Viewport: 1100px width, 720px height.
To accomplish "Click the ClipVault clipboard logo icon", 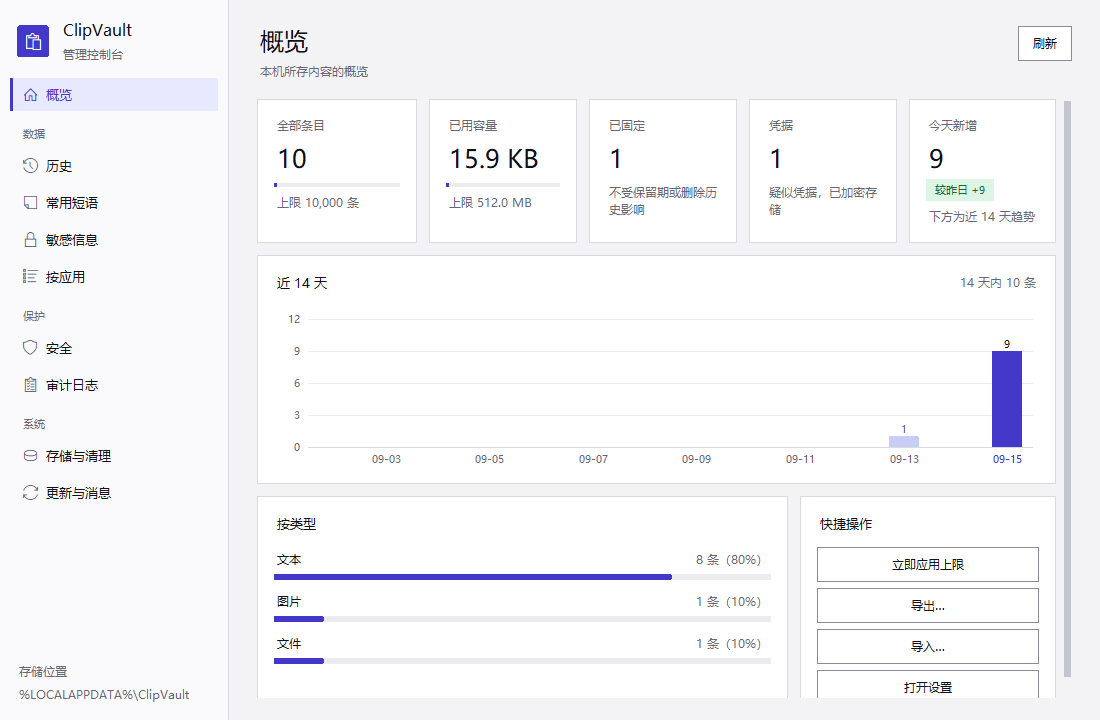I will click(33, 41).
